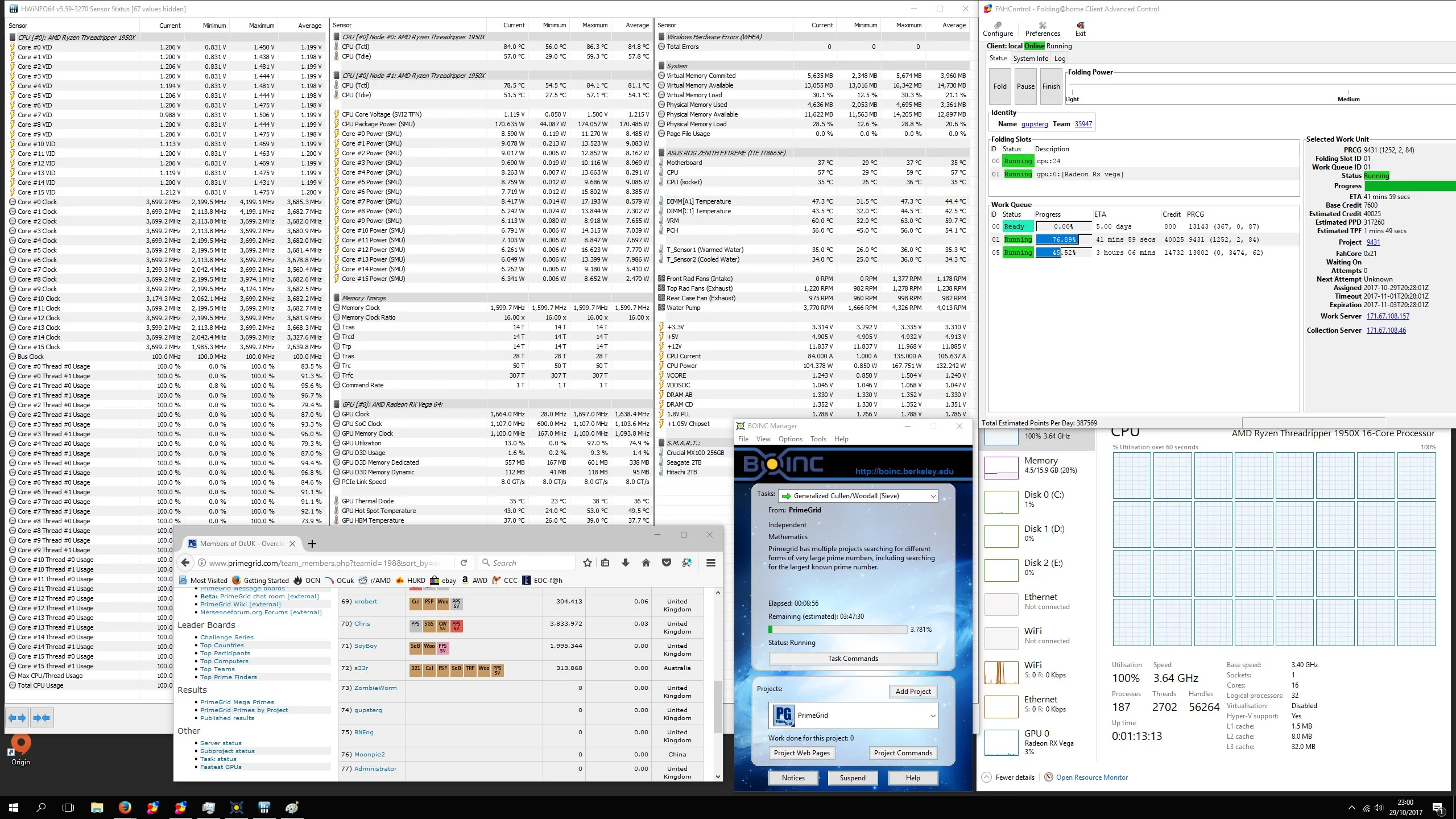
Task: Click OCN bookmark in Firefox bookmarks bar
Action: pyautogui.click(x=307, y=580)
